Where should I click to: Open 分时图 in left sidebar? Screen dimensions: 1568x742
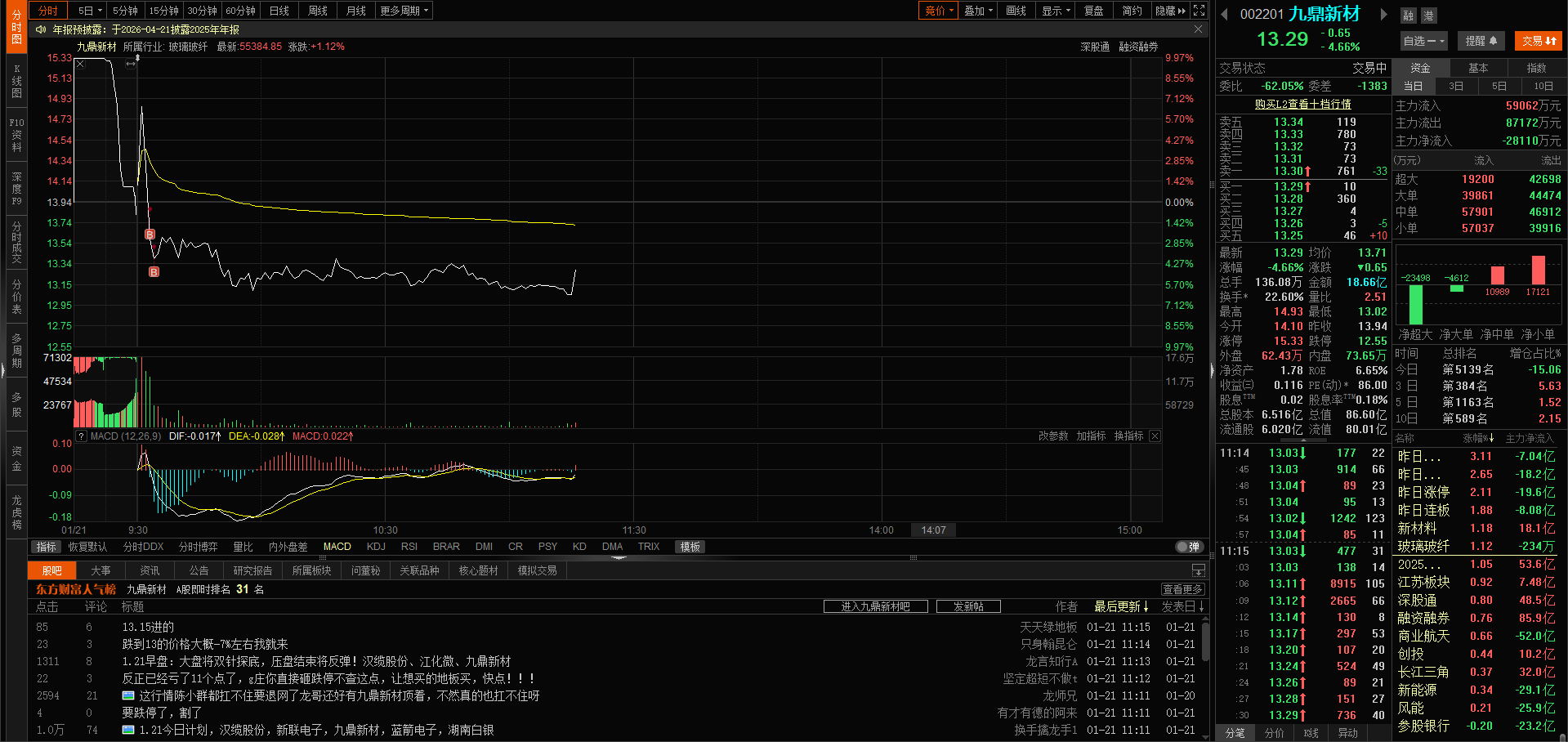[16, 27]
